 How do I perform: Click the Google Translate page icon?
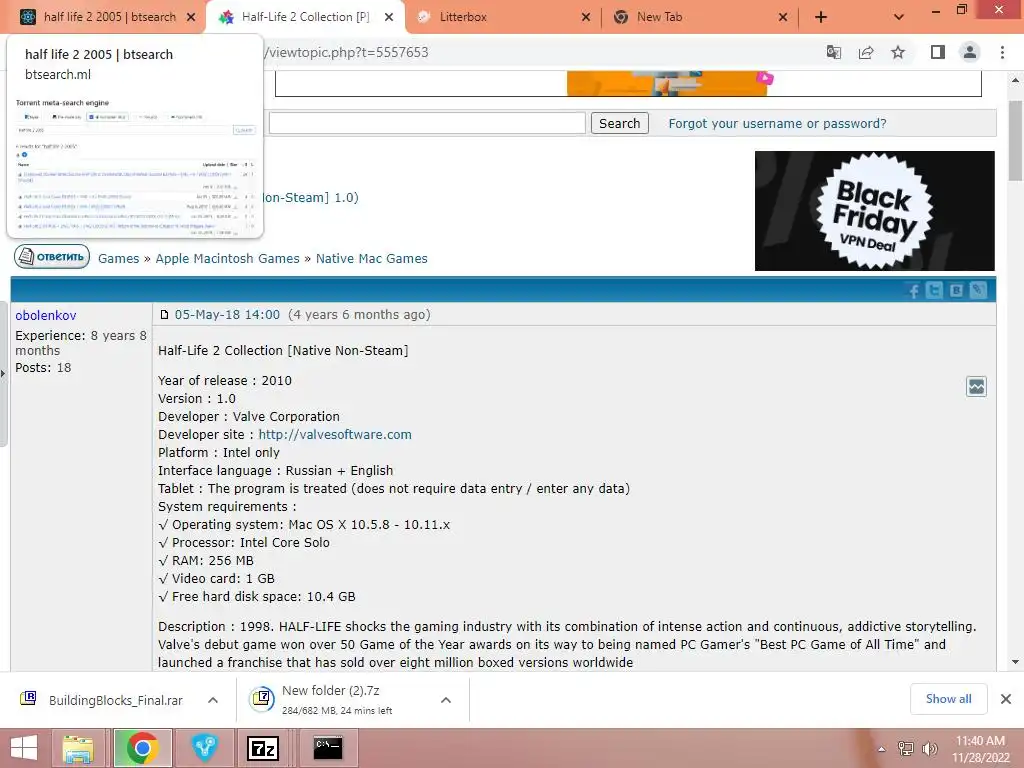(834, 52)
